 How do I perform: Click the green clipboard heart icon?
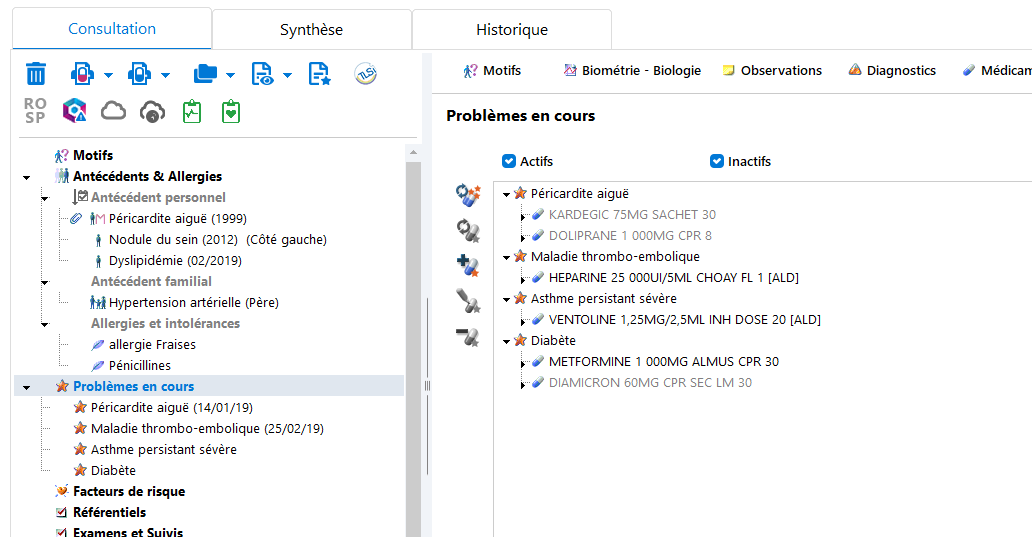(232, 111)
